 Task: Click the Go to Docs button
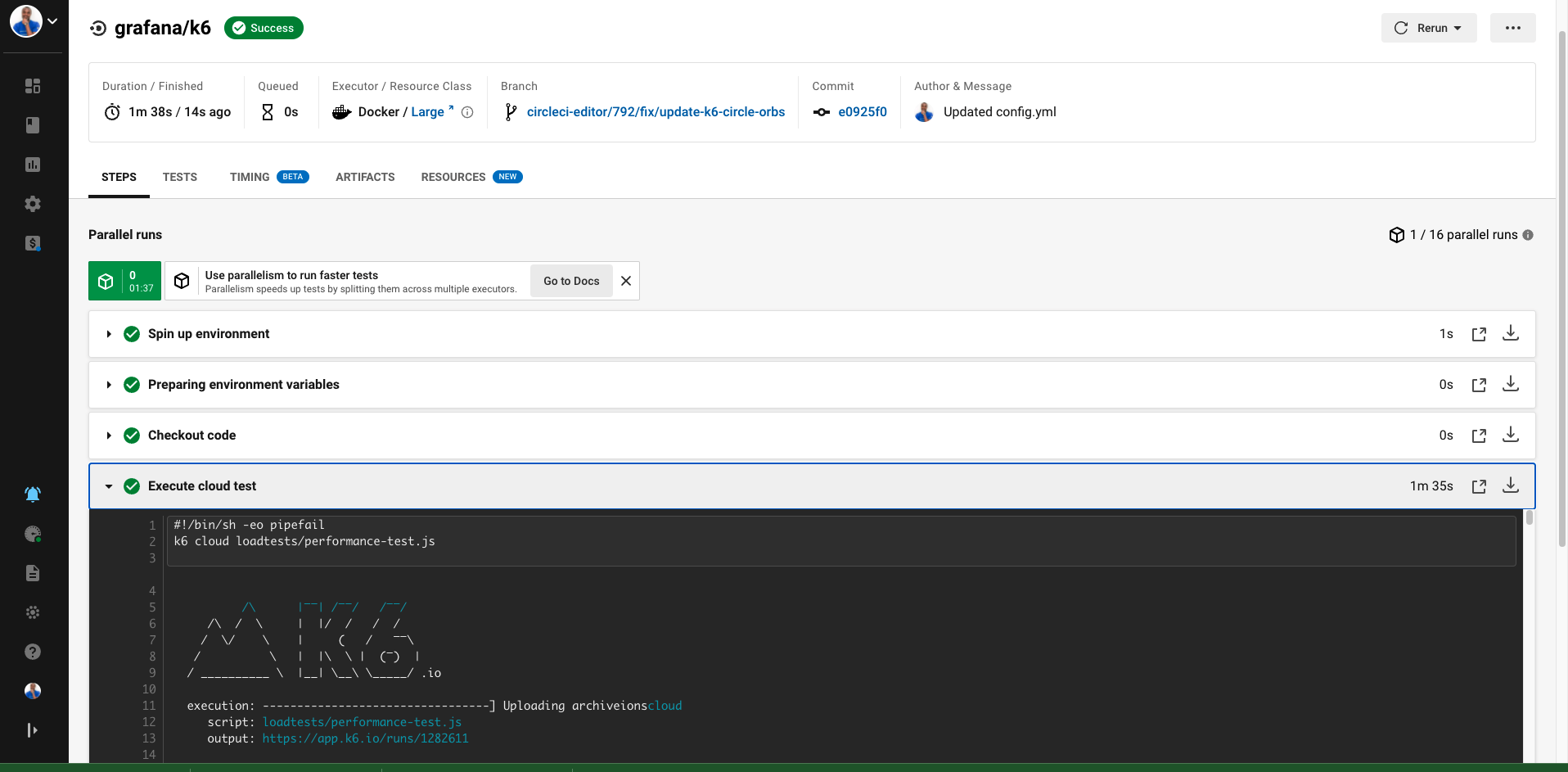click(570, 281)
